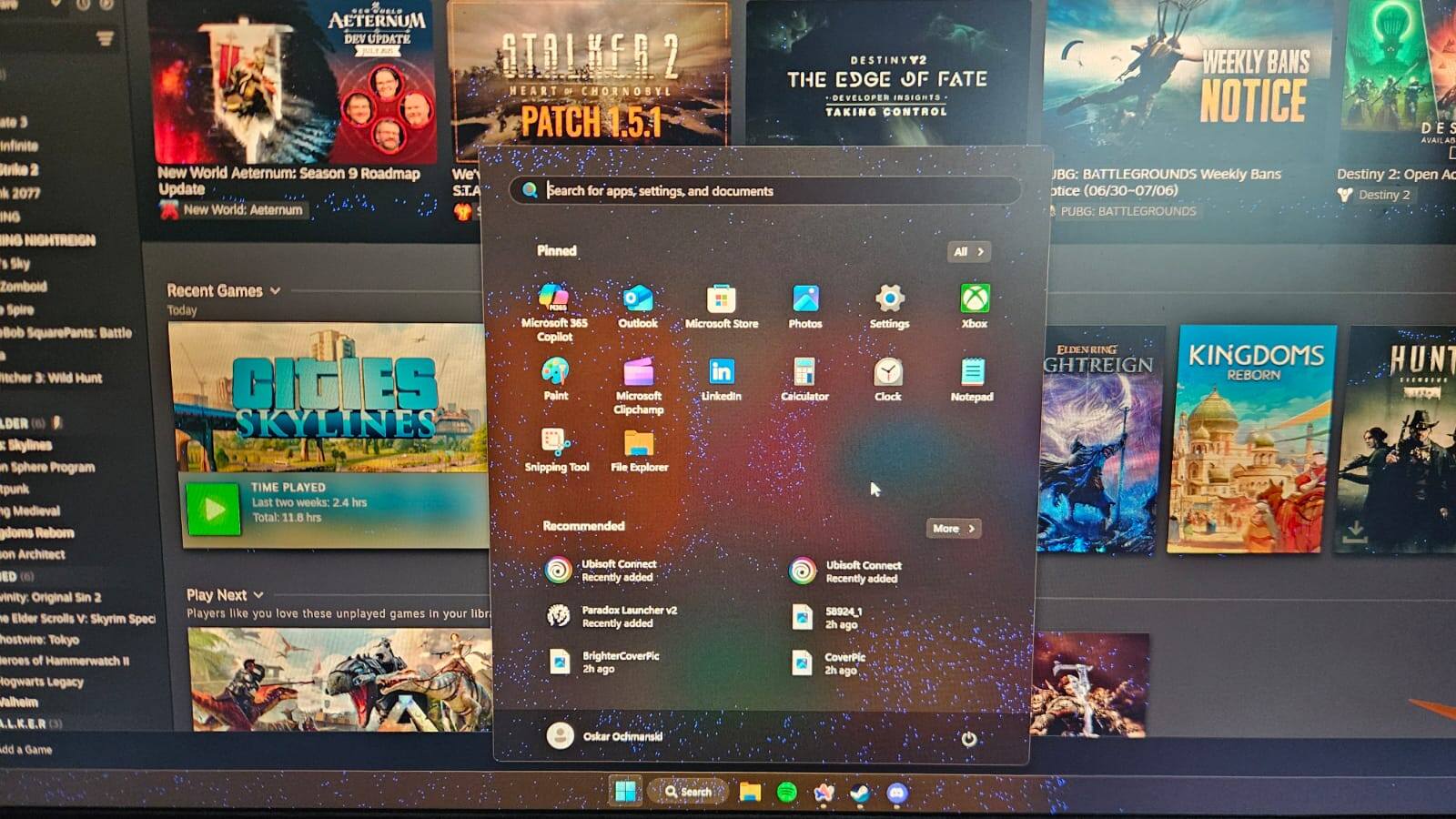Image resolution: width=1456 pixels, height=819 pixels.
Task: Open the Paint app
Action: pyautogui.click(x=555, y=379)
